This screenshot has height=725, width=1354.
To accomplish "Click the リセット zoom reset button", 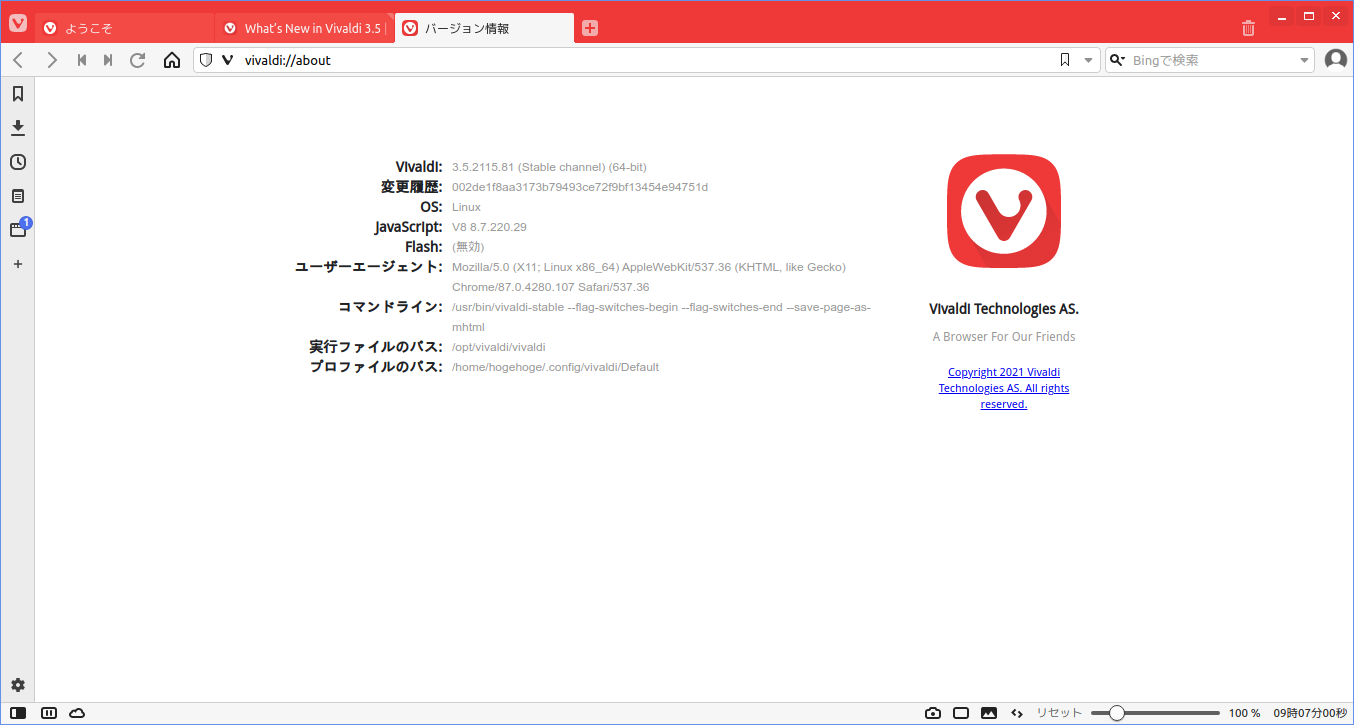I will pyautogui.click(x=1059, y=713).
